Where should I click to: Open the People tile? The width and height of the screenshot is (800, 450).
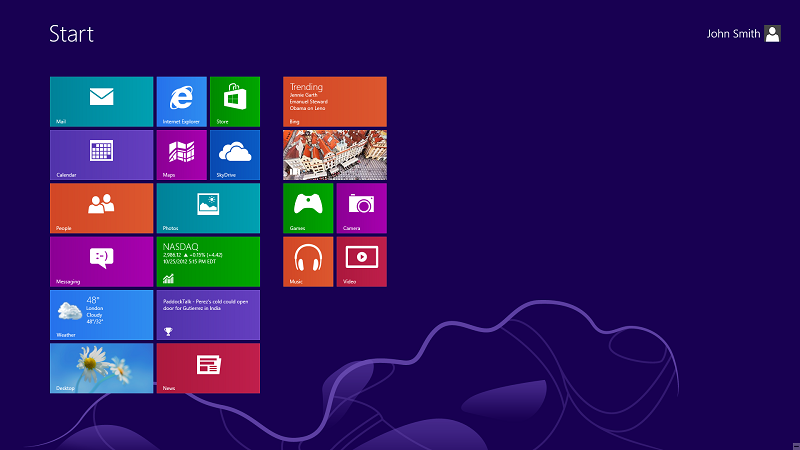click(102, 208)
